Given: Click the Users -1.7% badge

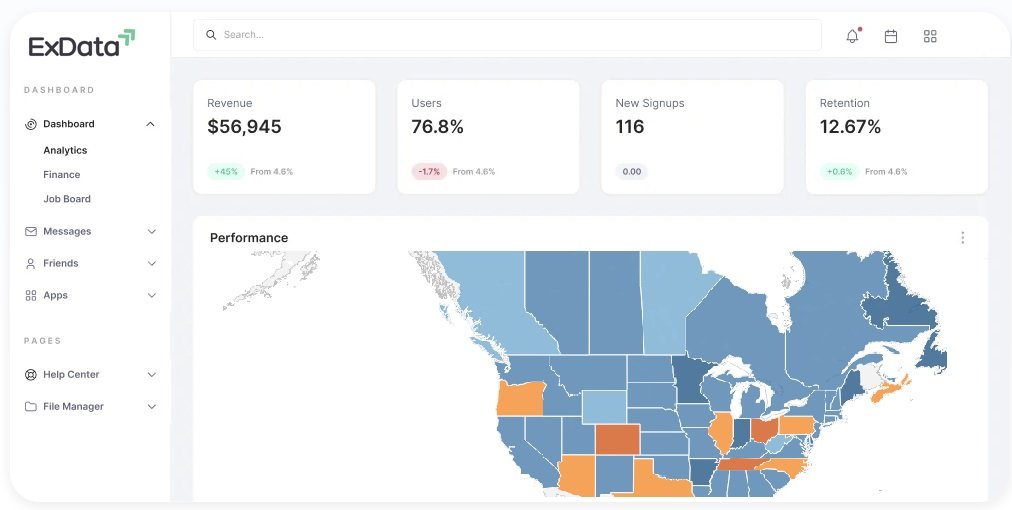Looking at the screenshot, I should (x=429, y=172).
